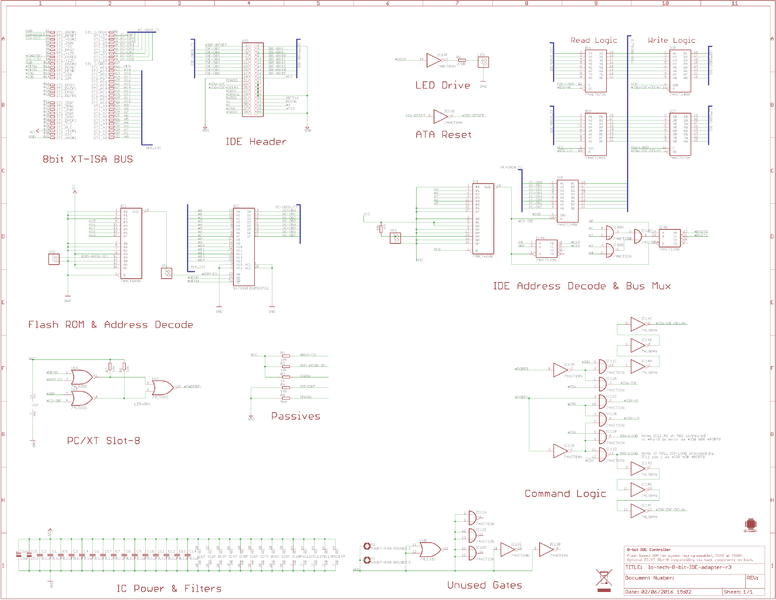Click the LED connector symbol in LED Drive
The image size is (776, 600).
tap(483, 62)
